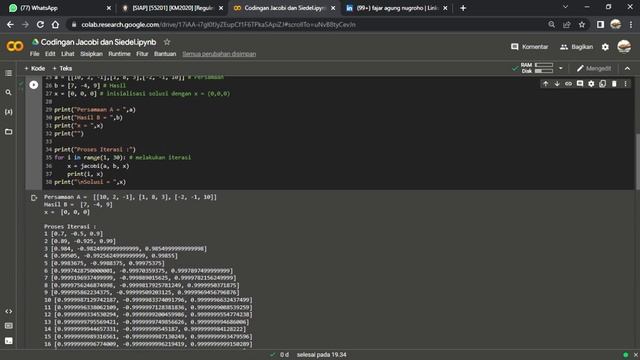Viewport: 640px width, 360px height.
Task: Close the bottom status bar
Action: (x=636, y=355)
